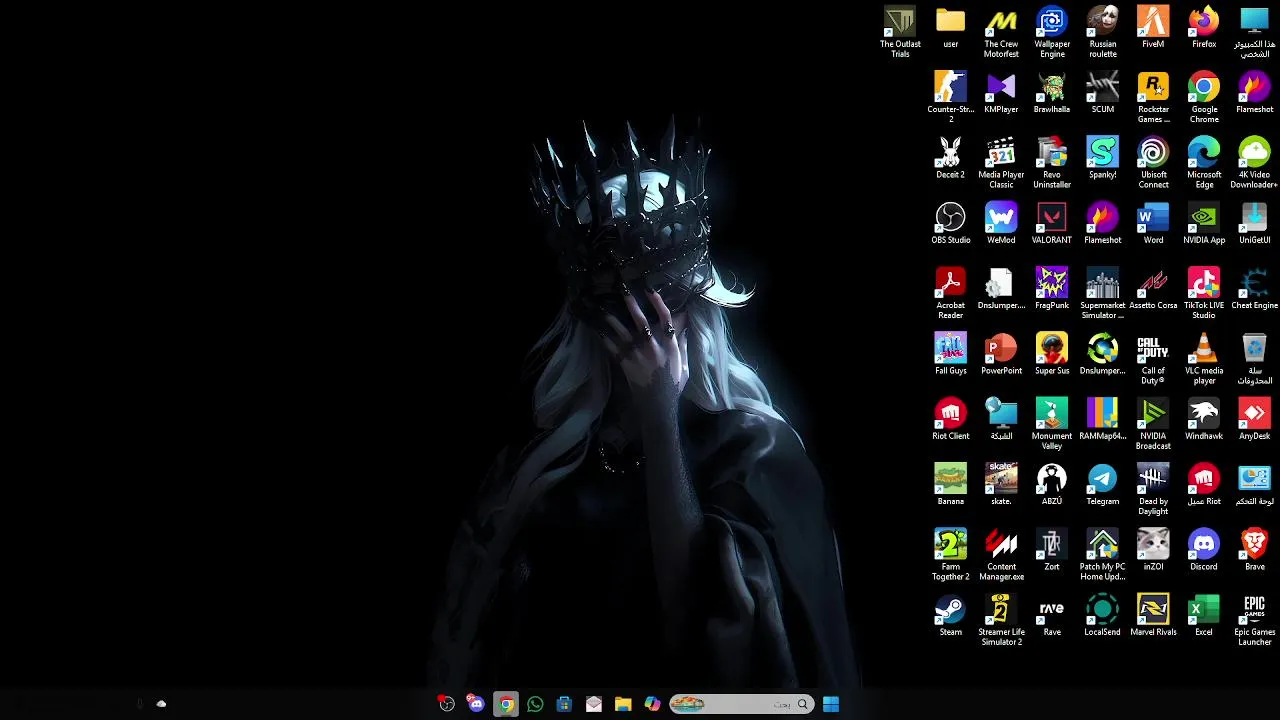Launch Cheat Engine desktop icon
Viewport: 1280px width, 720px height.
pyautogui.click(x=1254, y=288)
